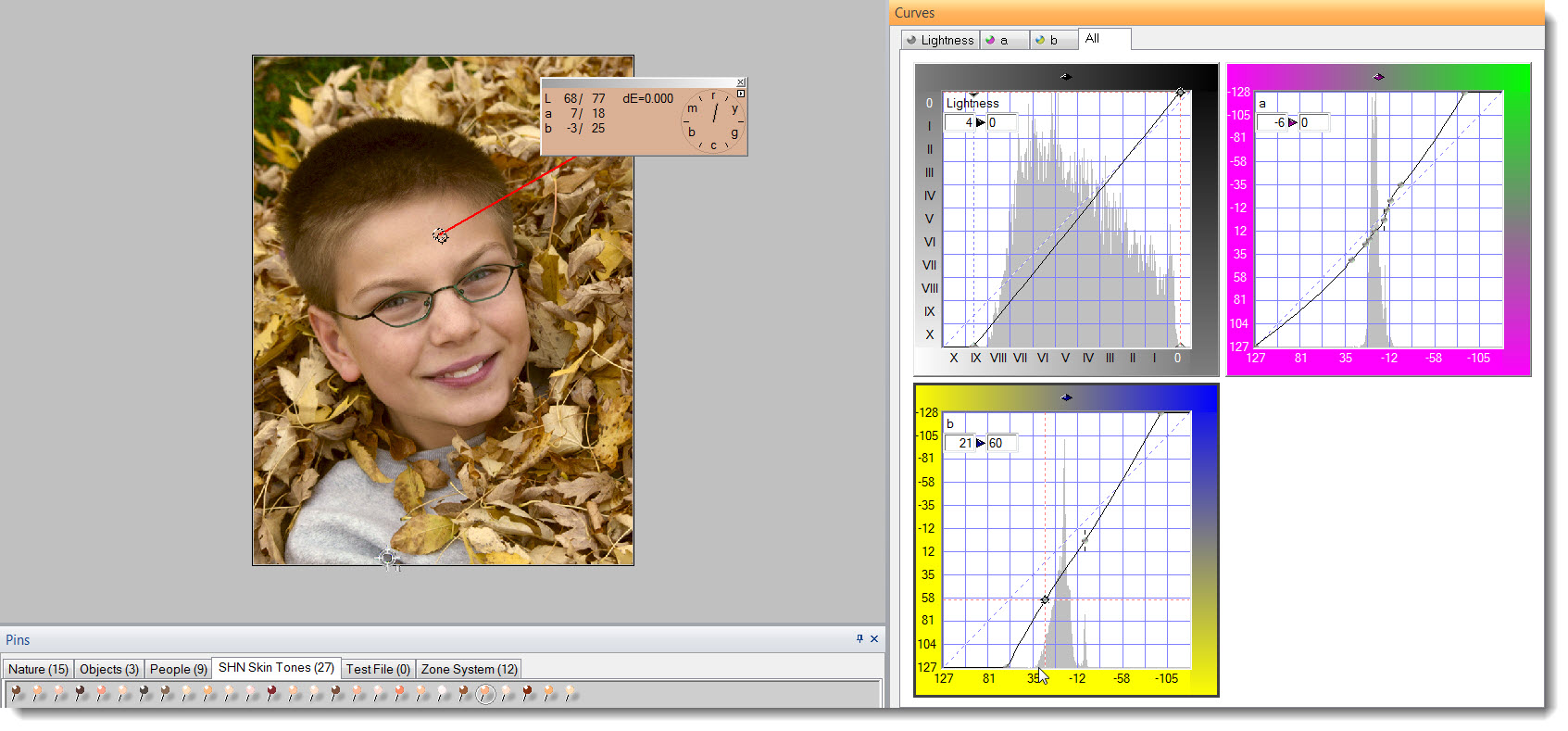Switch to People (9) pins tab
The image size is (1568, 731).
click(x=178, y=669)
